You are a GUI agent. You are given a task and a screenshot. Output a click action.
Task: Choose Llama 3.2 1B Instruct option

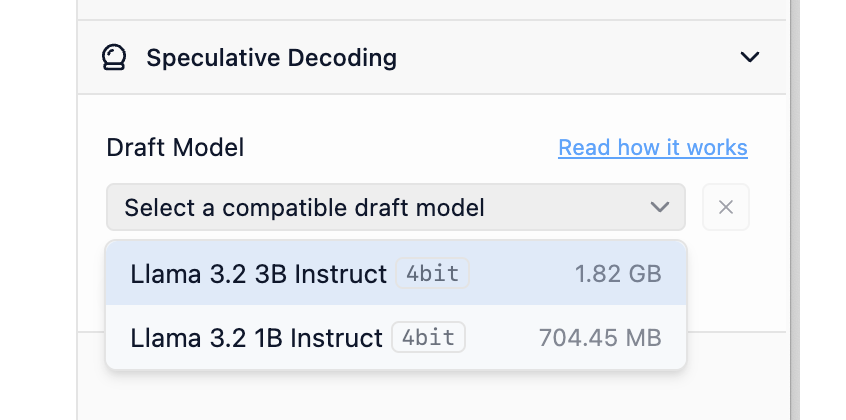click(256, 337)
